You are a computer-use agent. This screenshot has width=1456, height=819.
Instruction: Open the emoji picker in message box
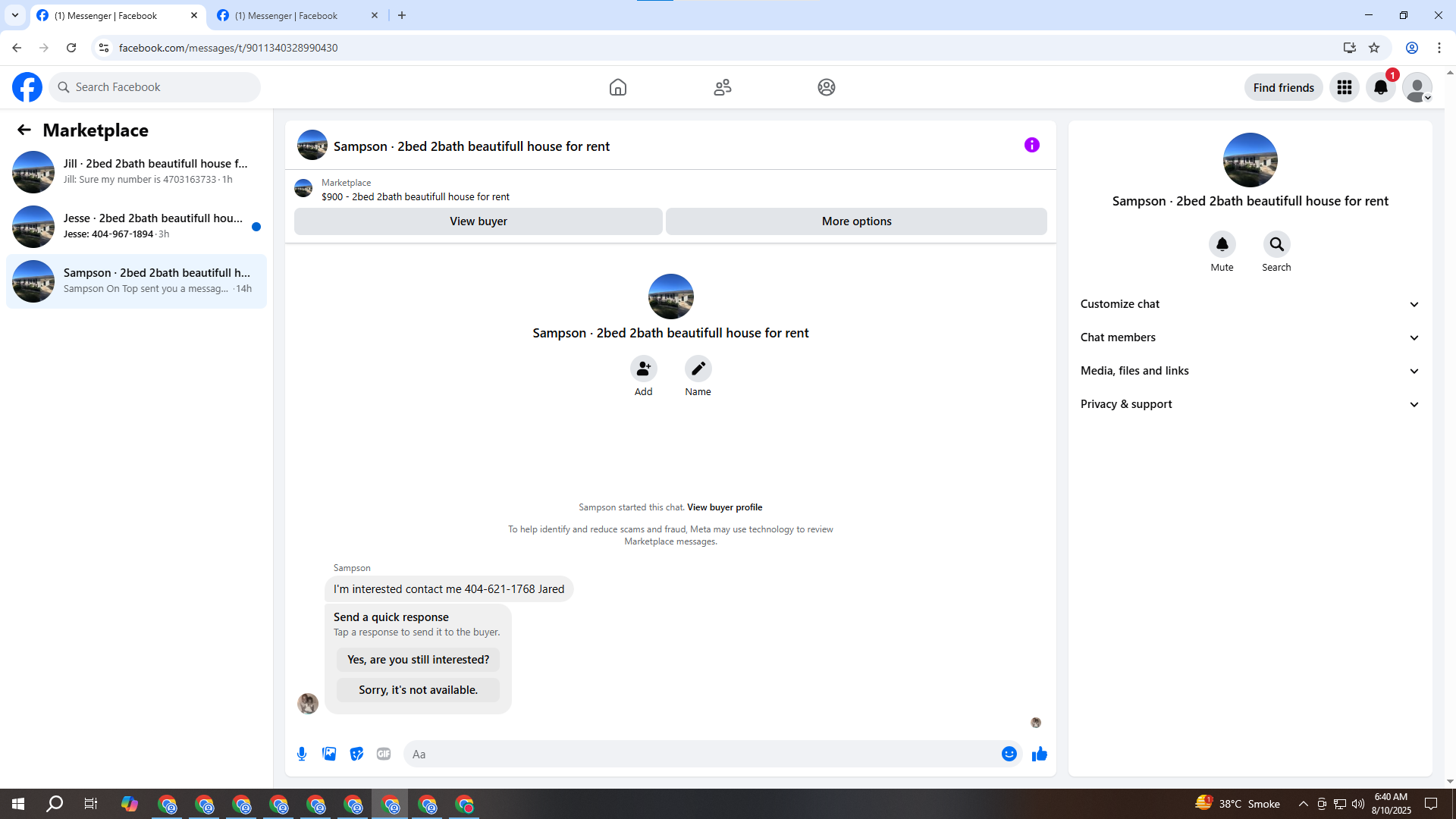[1009, 754]
